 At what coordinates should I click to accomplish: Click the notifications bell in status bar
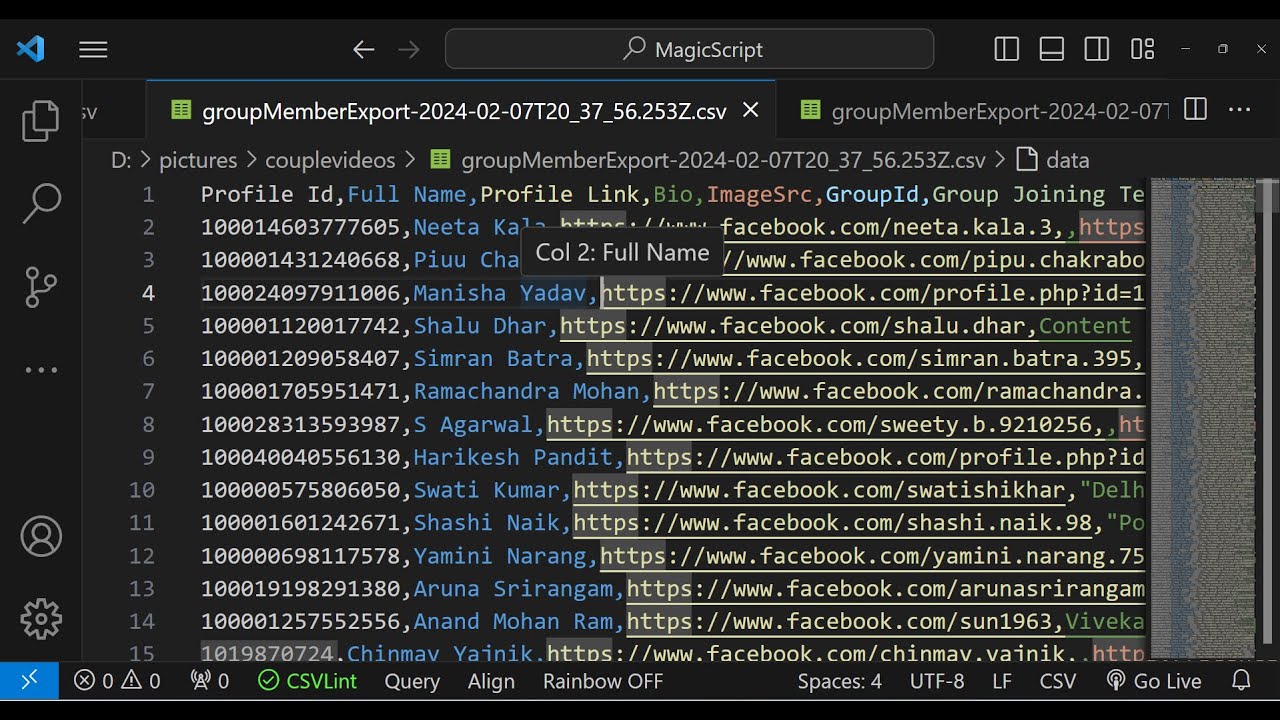pyautogui.click(x=1241, y=681)
